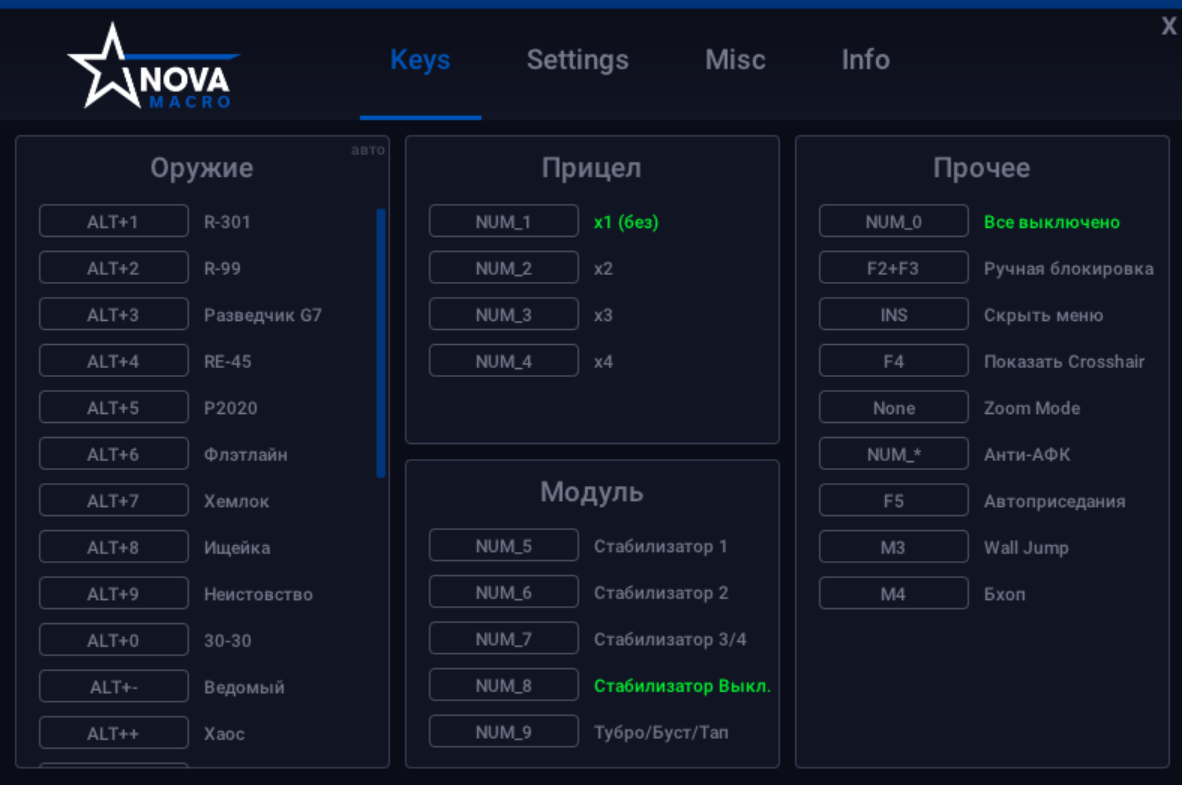
Task: Click the авто label in Оружие panel
Action: click(367, 150)
